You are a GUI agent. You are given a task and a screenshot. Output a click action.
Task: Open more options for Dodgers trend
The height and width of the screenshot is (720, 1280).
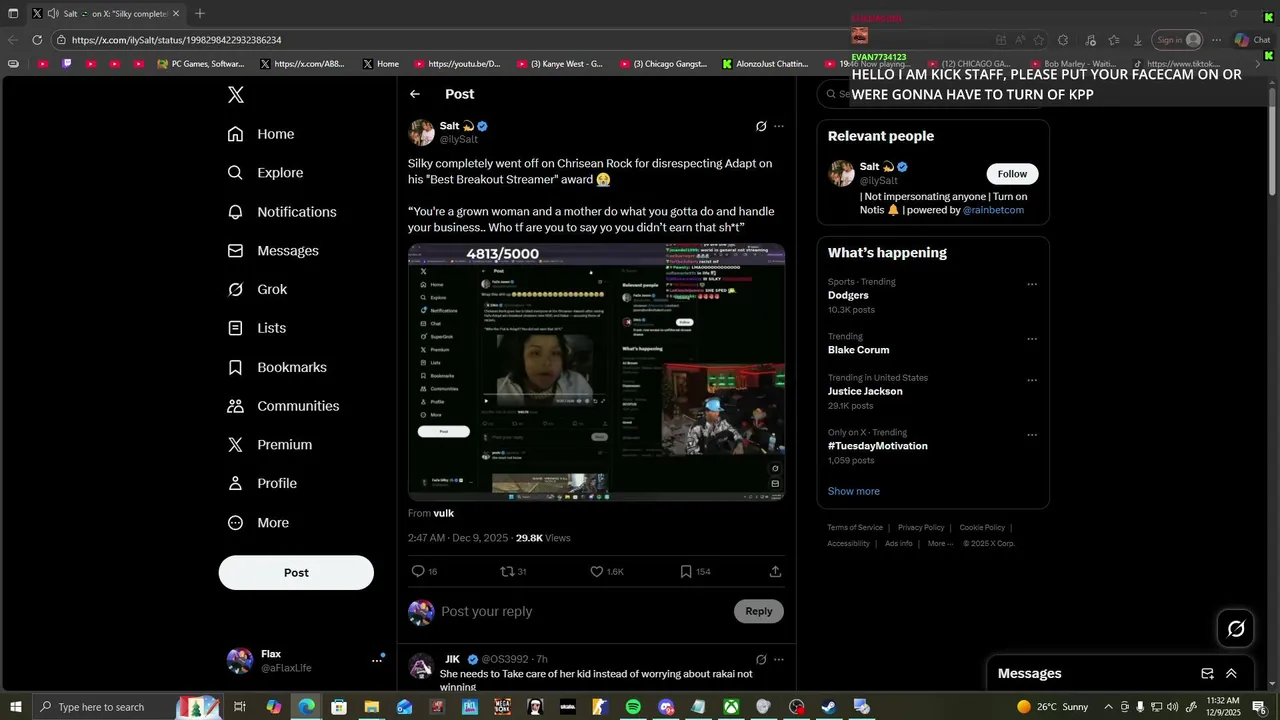(1032, 285)
